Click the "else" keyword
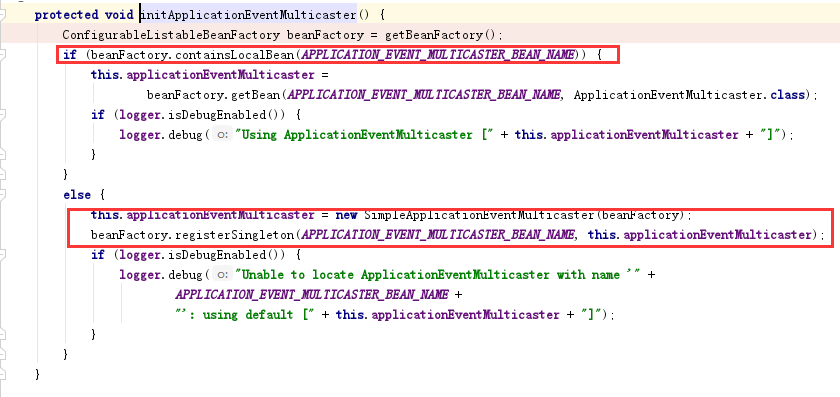The image size is (840, 397). tap(77, 195)
